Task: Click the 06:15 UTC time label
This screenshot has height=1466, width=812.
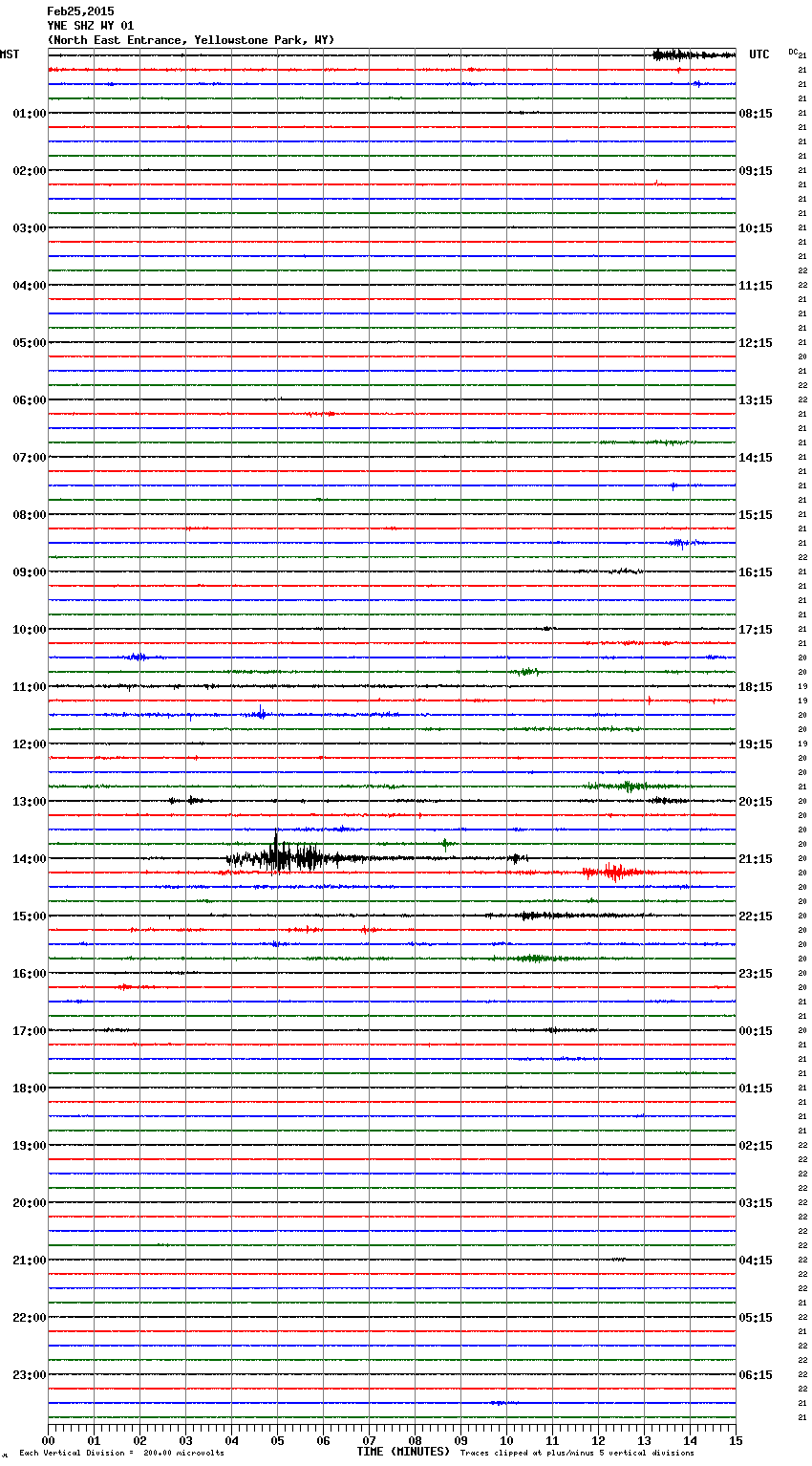Action: pyautogui.click(x=756, y=1375)
